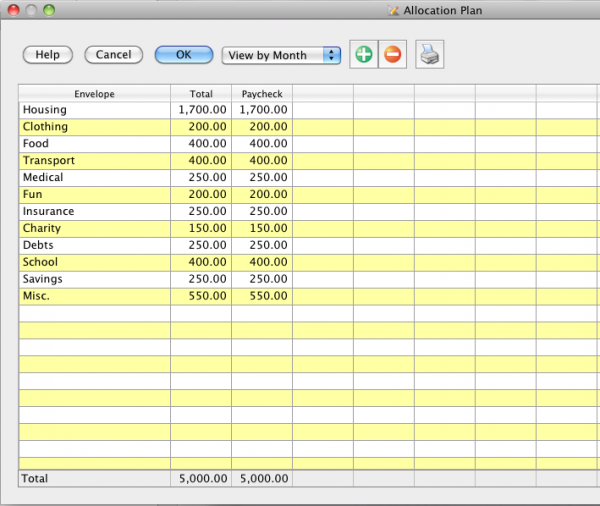Viewport: 600px width, 506px height.
Task: Click the Charity paycheck amount 150.00
Action: [262, 228]
